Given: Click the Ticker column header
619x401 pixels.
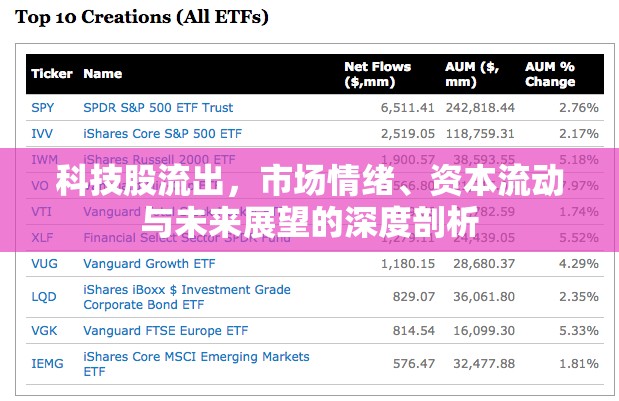Looking at the screenshot, I should (52, 74).
